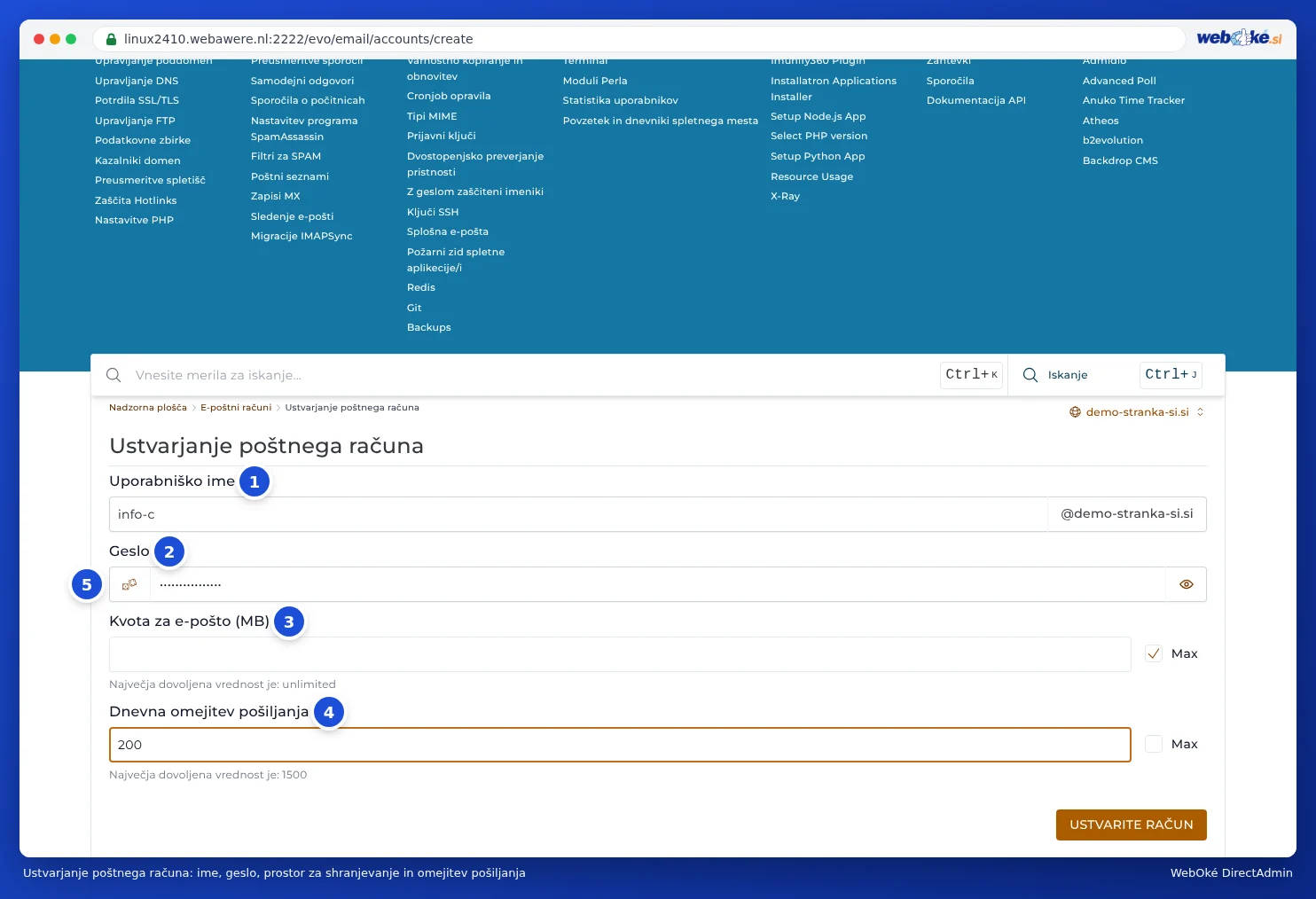This screenshot has height=899, width=1316.
Task: Click the random password generator dice icon
Action: pos(129,584)
